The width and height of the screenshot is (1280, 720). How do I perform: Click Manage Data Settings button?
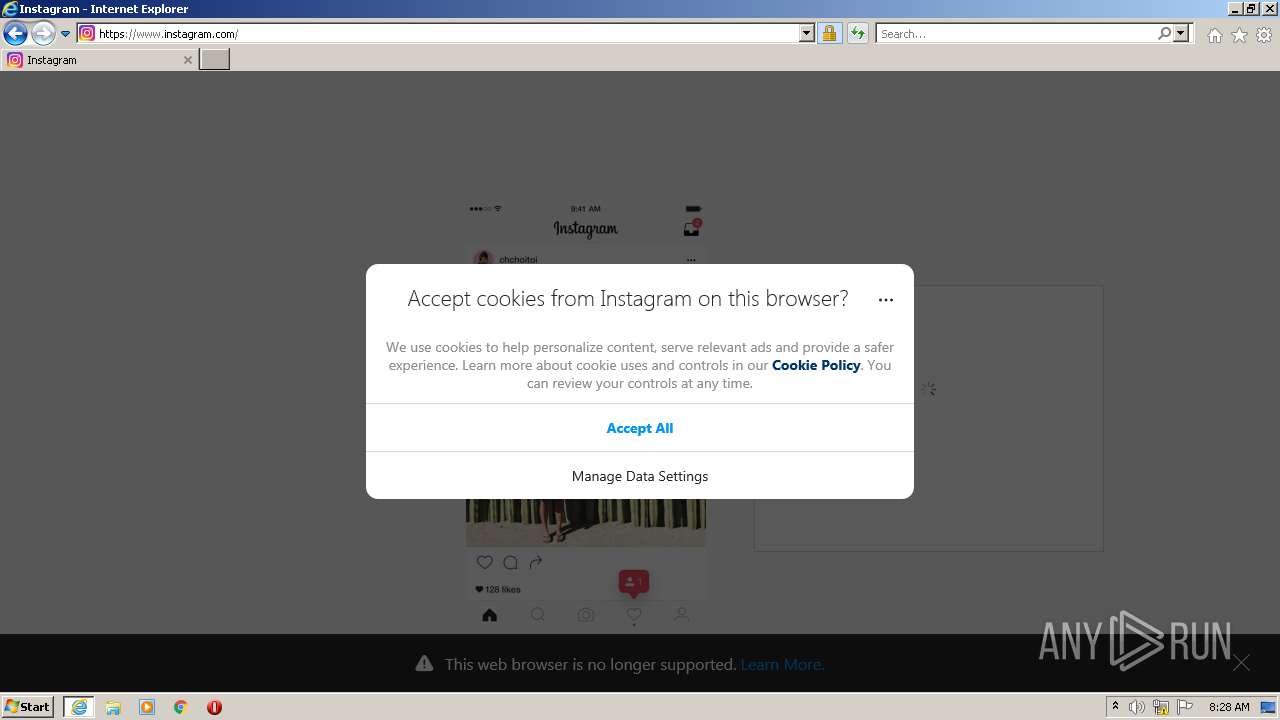point(640,476)
